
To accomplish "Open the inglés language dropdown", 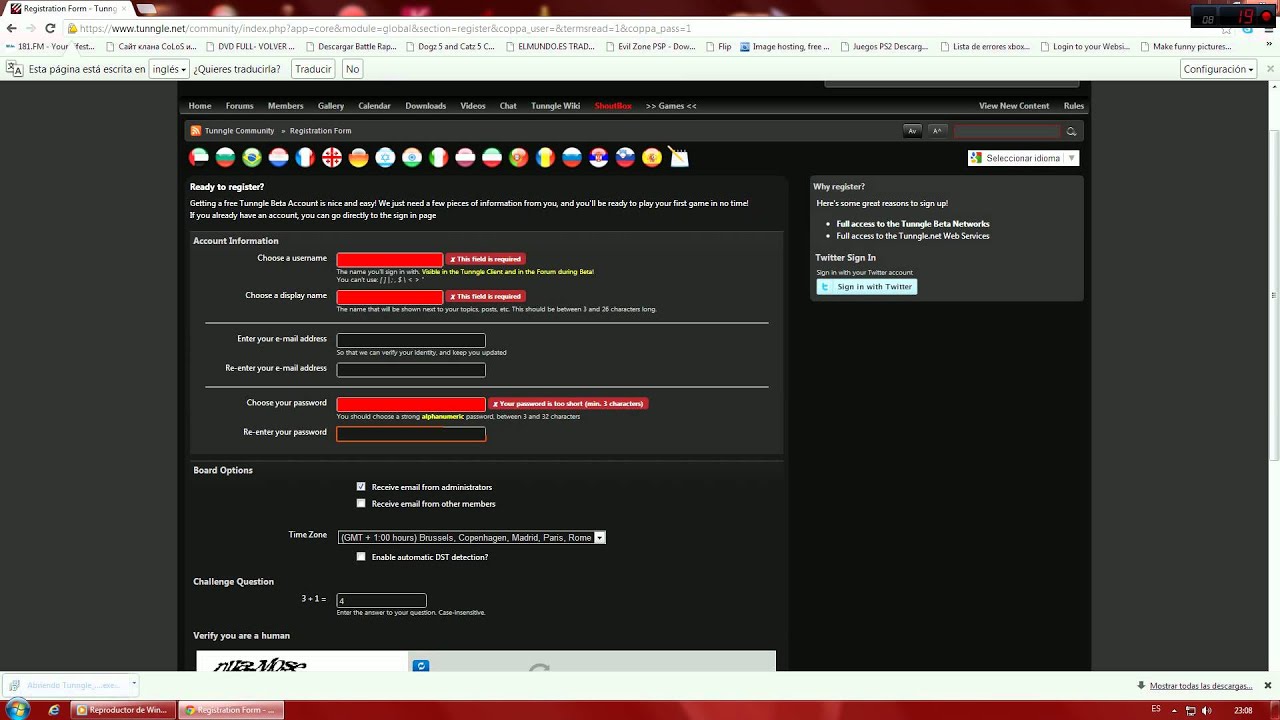I will [x=168, y=69].
